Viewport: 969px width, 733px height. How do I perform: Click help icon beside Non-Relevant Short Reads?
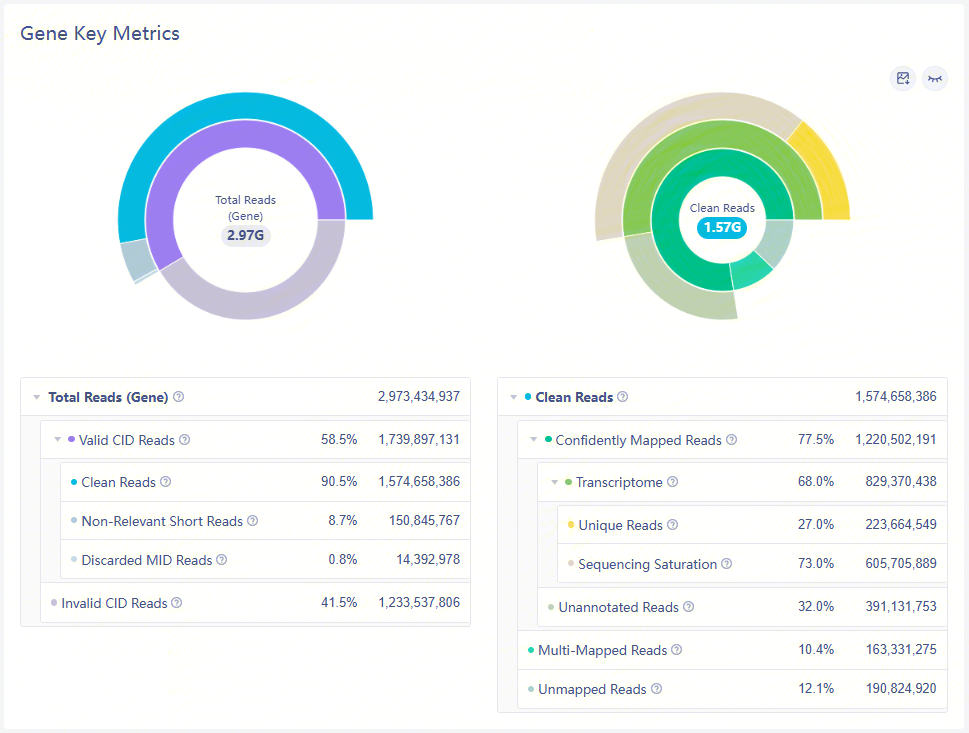click(x=253, y=521)
